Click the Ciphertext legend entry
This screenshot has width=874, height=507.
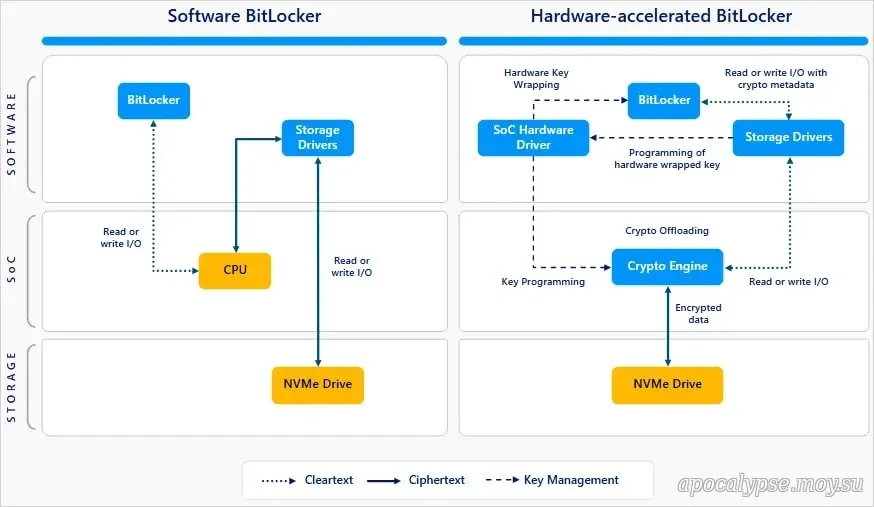[436, 480]
